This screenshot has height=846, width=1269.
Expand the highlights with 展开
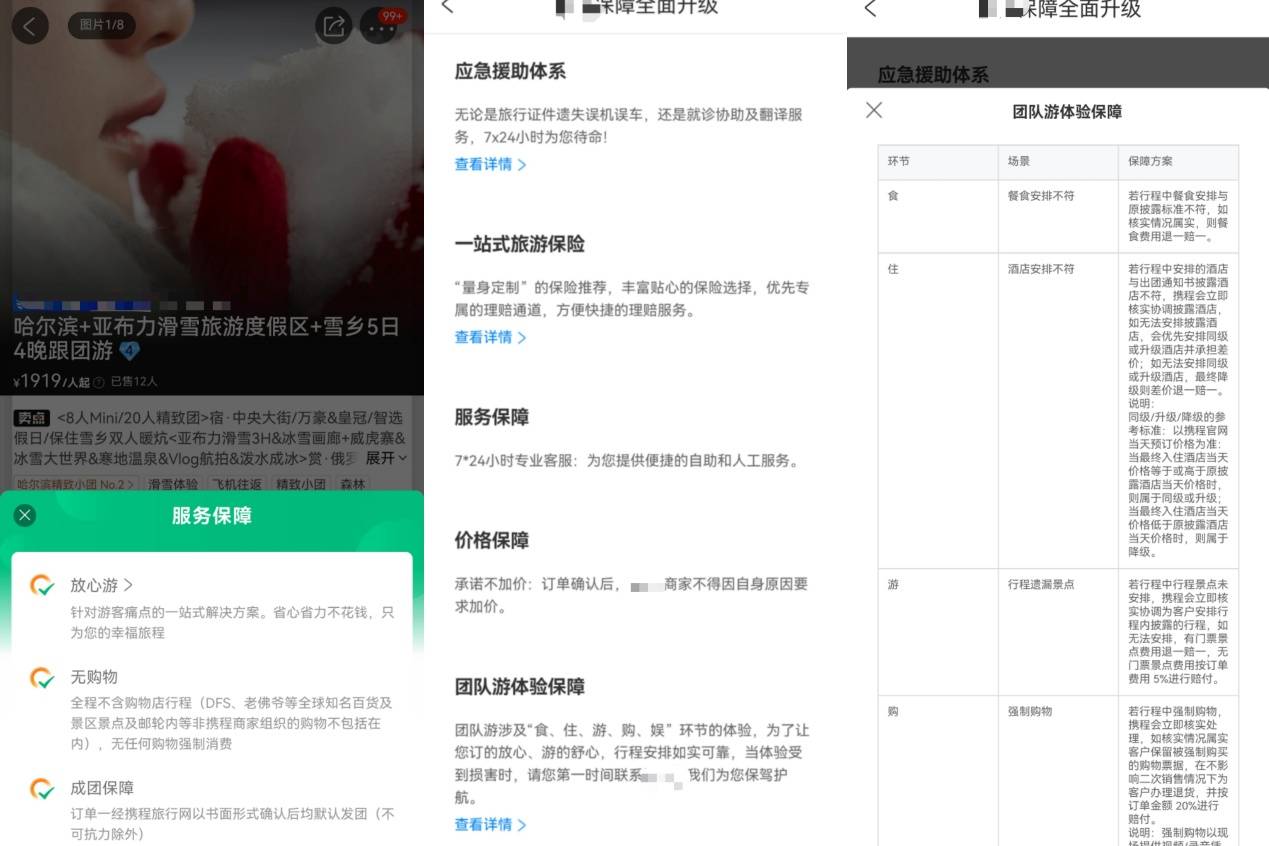pyautogui.click(x=386, y=458)
